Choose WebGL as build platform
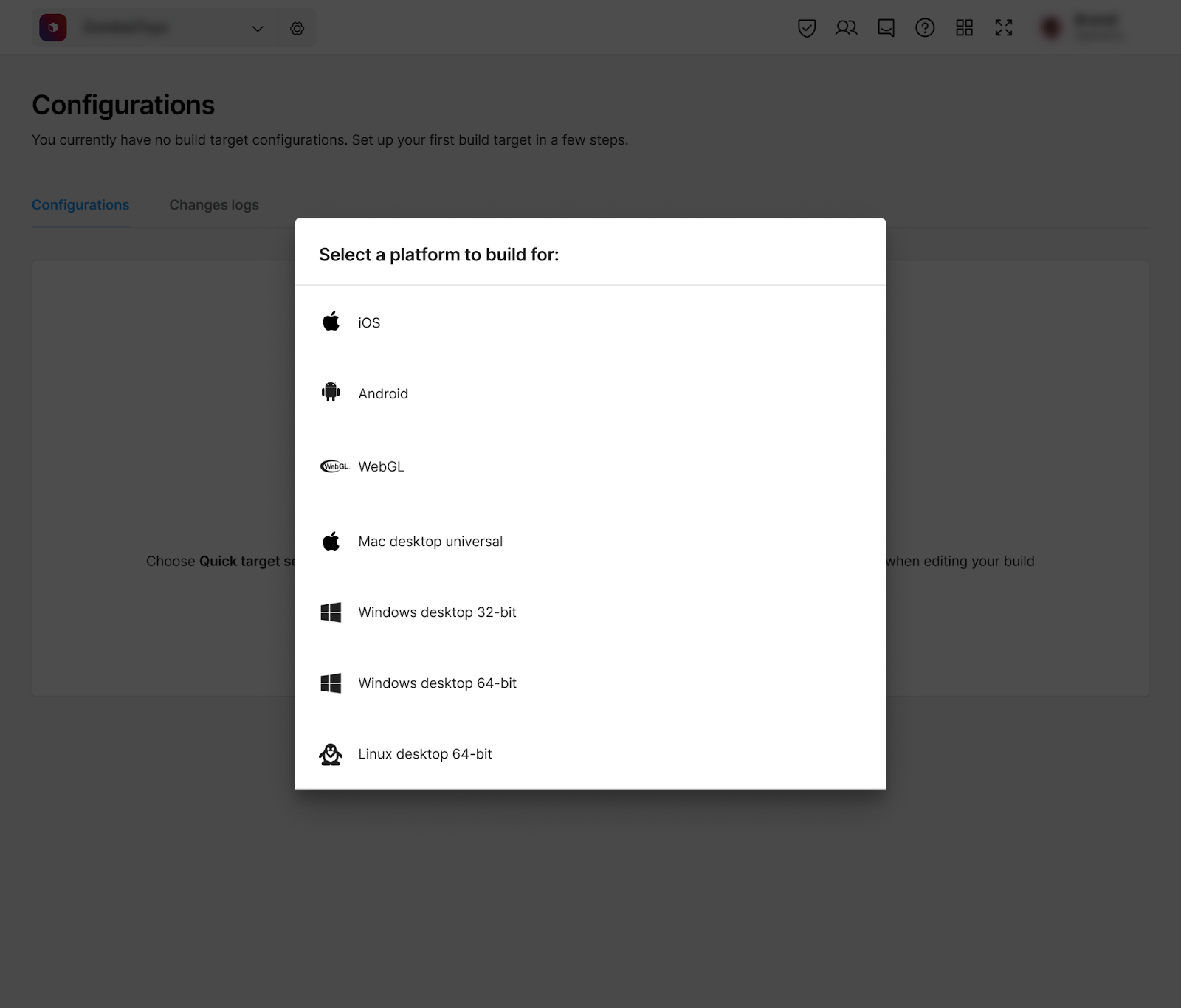1181x1008 pixels. pos(590,466)
